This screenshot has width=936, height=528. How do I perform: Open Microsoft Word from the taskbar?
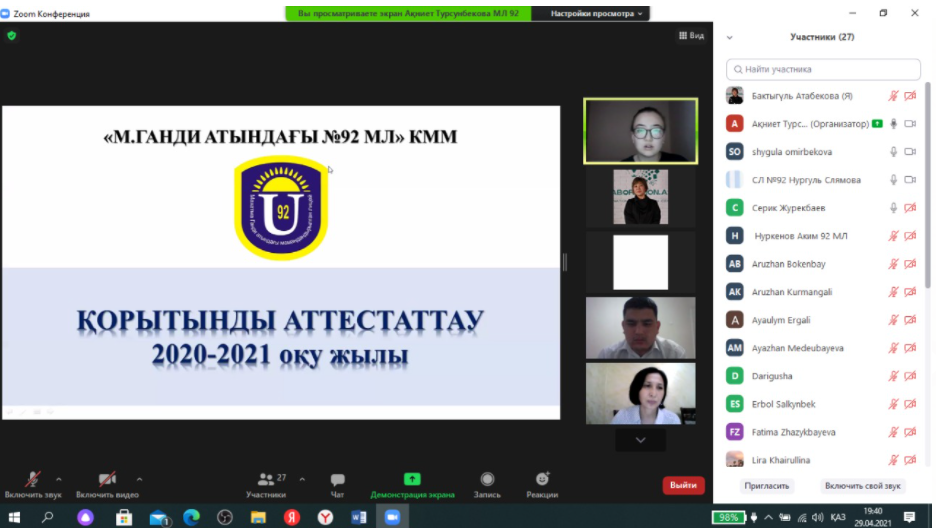click(359, 517)
